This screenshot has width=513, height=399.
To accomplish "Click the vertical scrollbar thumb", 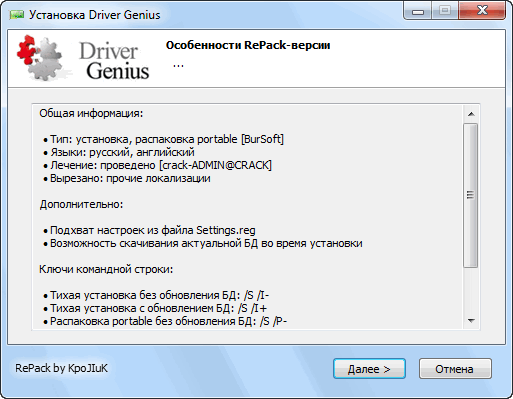I will click(471, 195).
